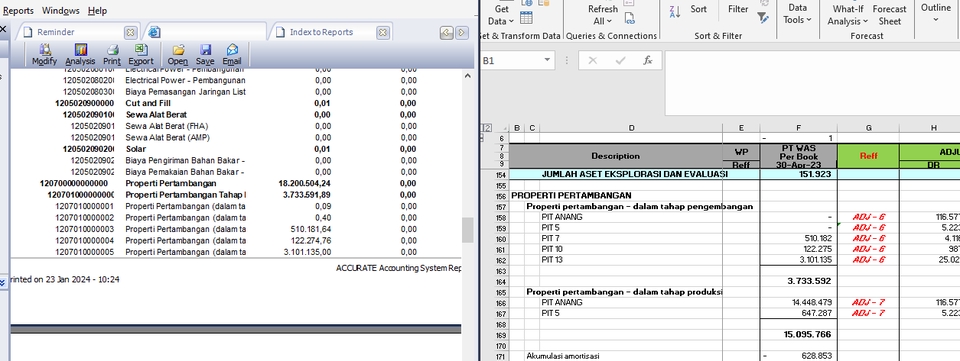960x361 pixels.
Task: Open Data Tools dropdown in Excel
Action: click(797, 13)
